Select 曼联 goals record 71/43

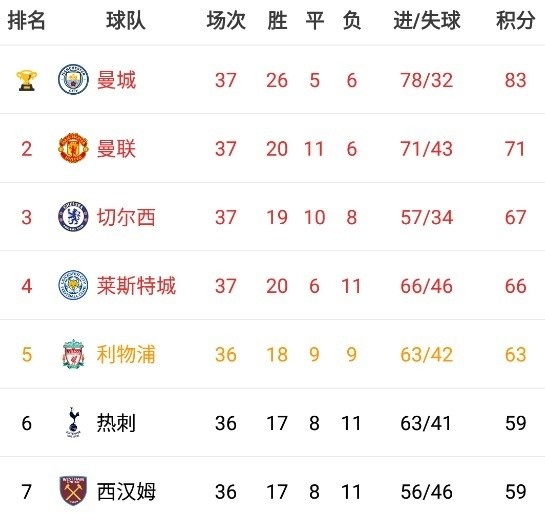click(x=426, y=149)
